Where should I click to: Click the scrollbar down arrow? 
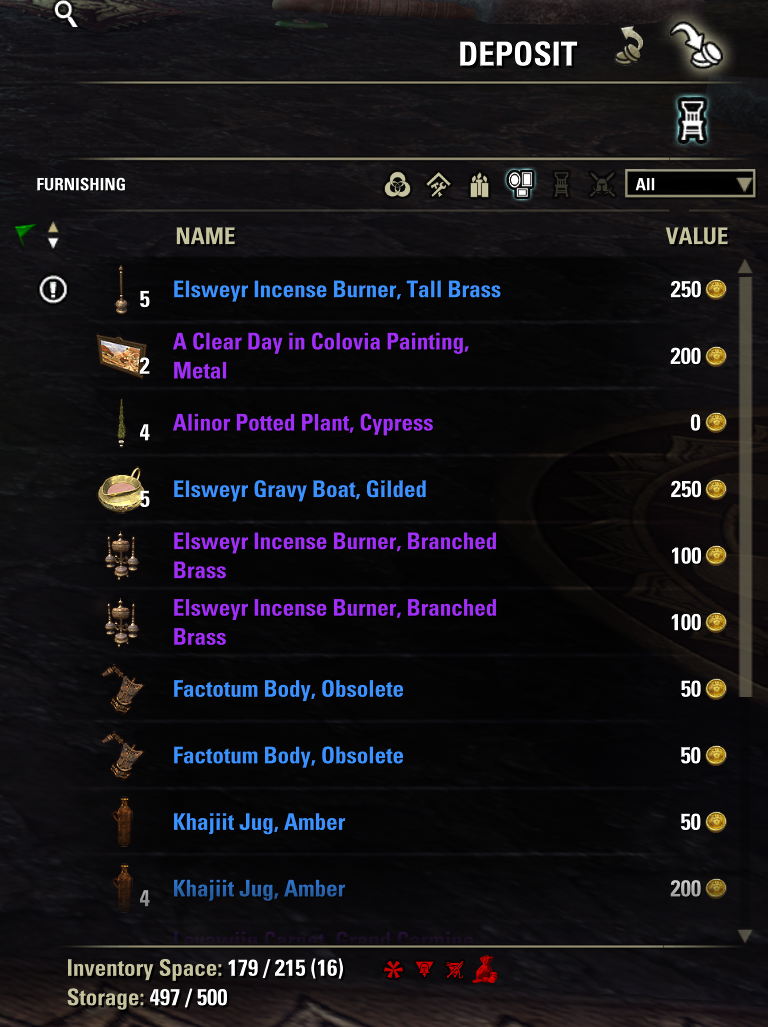pyautogui.click(x=744, y=935)
